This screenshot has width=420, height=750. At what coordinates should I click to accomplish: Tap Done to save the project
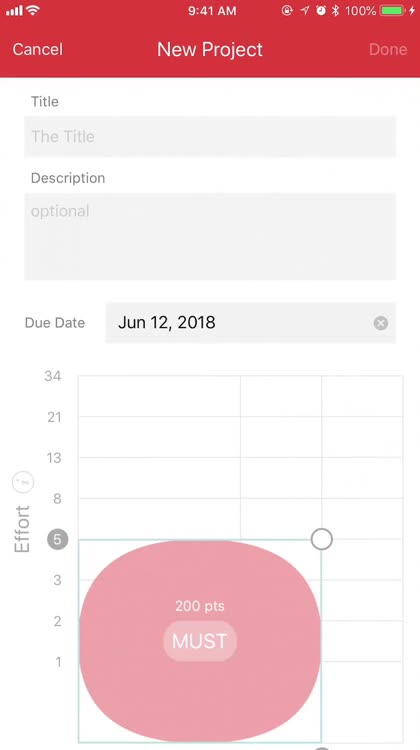click(388, 49)
